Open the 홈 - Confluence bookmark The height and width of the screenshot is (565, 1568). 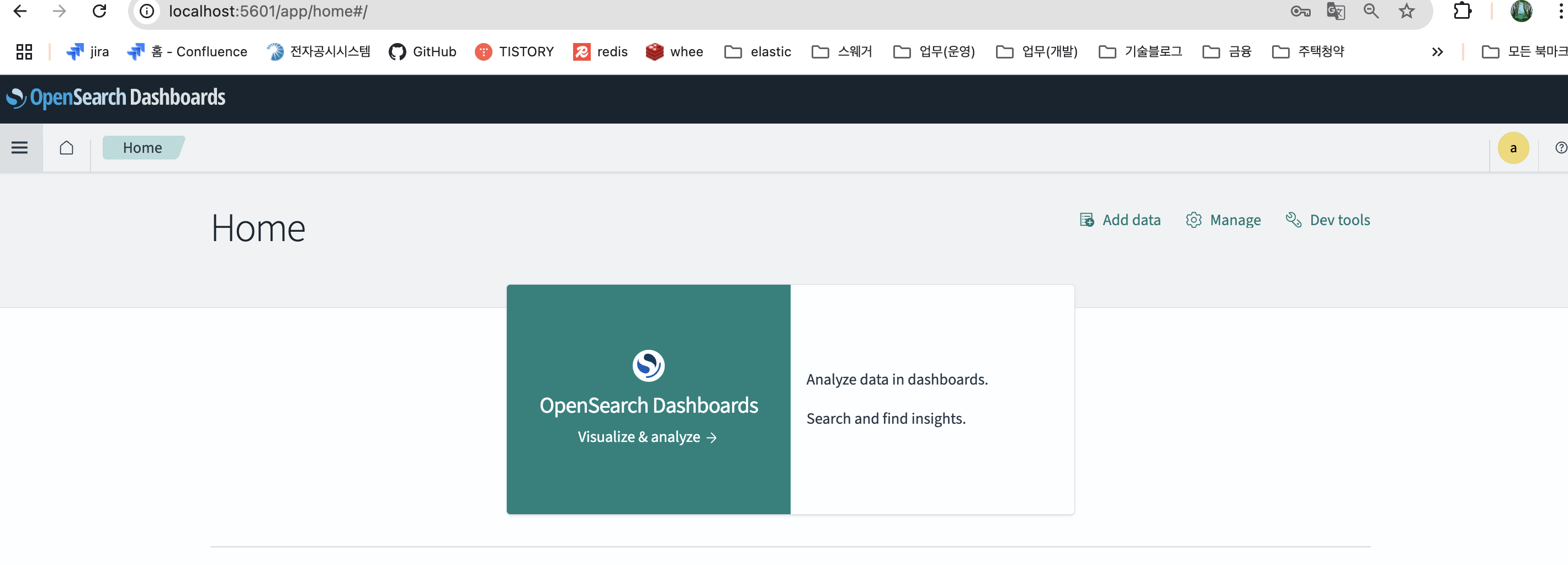[x=187, y=52]
